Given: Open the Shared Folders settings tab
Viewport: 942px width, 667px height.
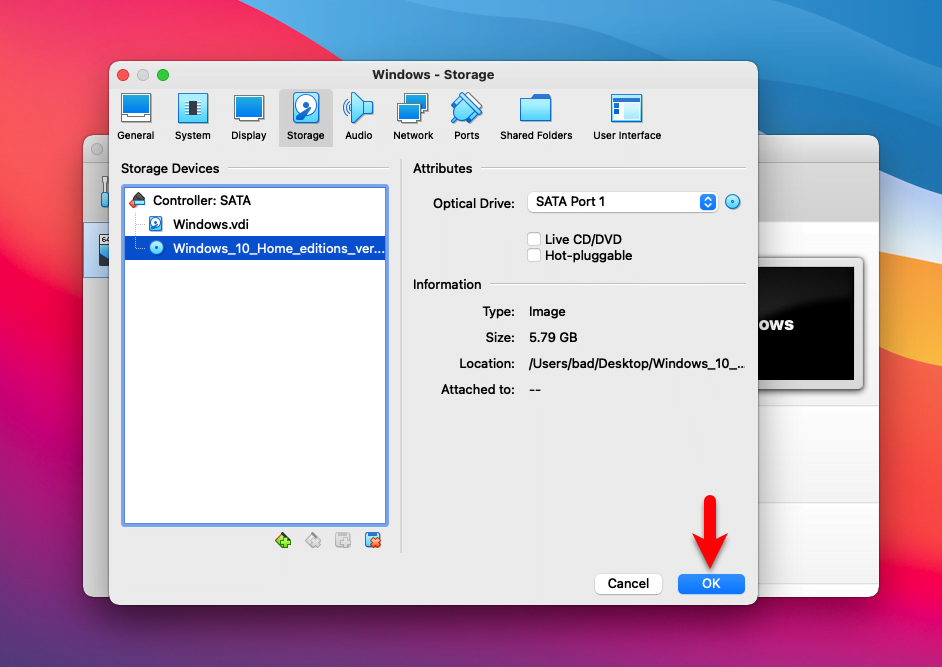Looking at the screenshot, I should pyautogui.click(x=536, y=118).
